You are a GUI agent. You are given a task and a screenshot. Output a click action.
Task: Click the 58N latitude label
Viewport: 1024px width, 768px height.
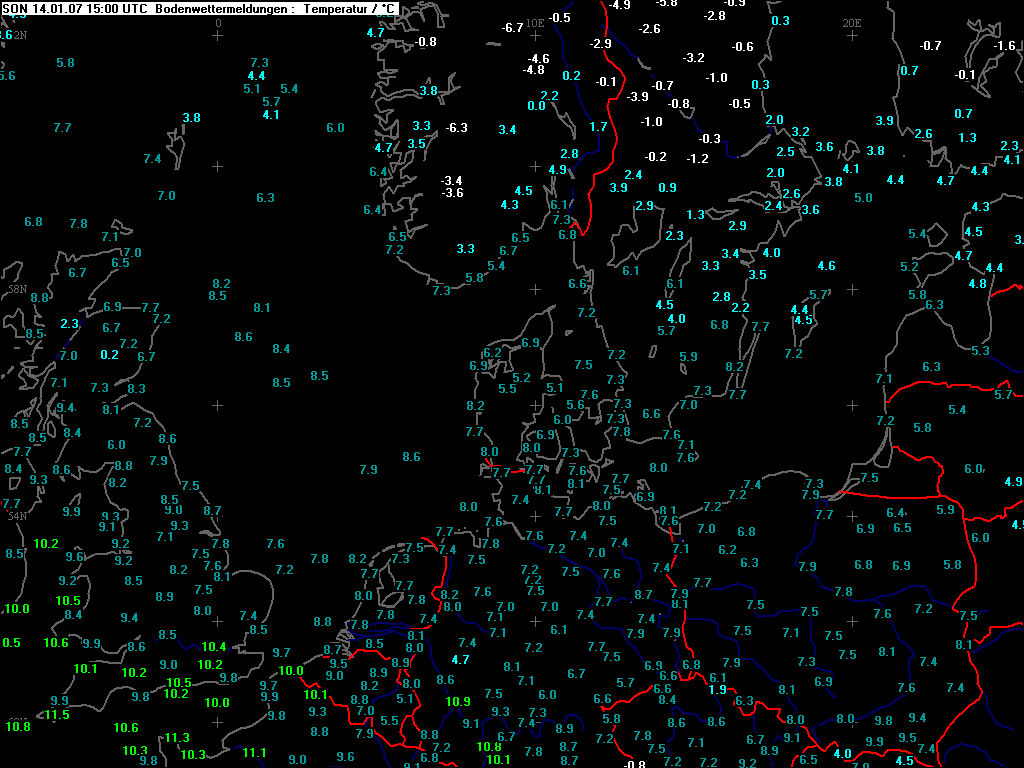tap(17, 289)
